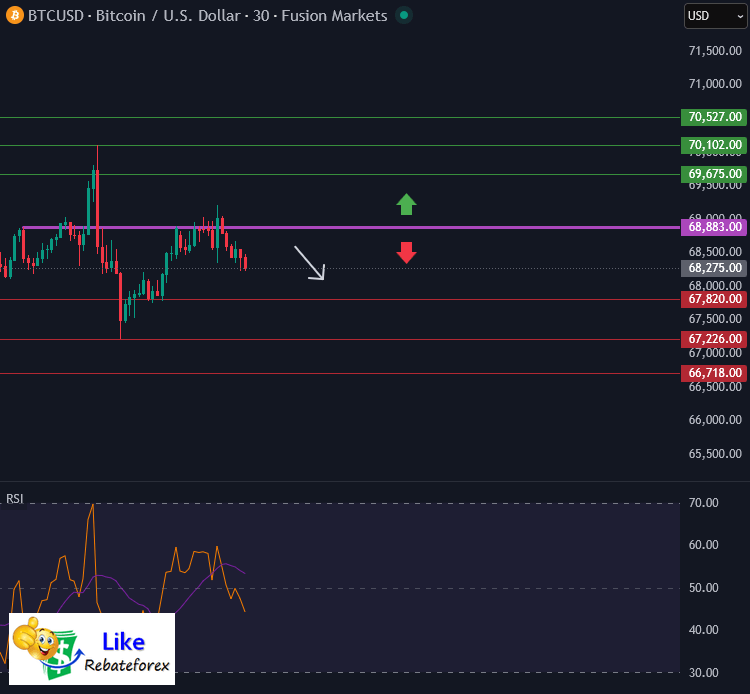Select the purple 68,883.00 price label
750x694 pixels.
(x=714, y=227)
